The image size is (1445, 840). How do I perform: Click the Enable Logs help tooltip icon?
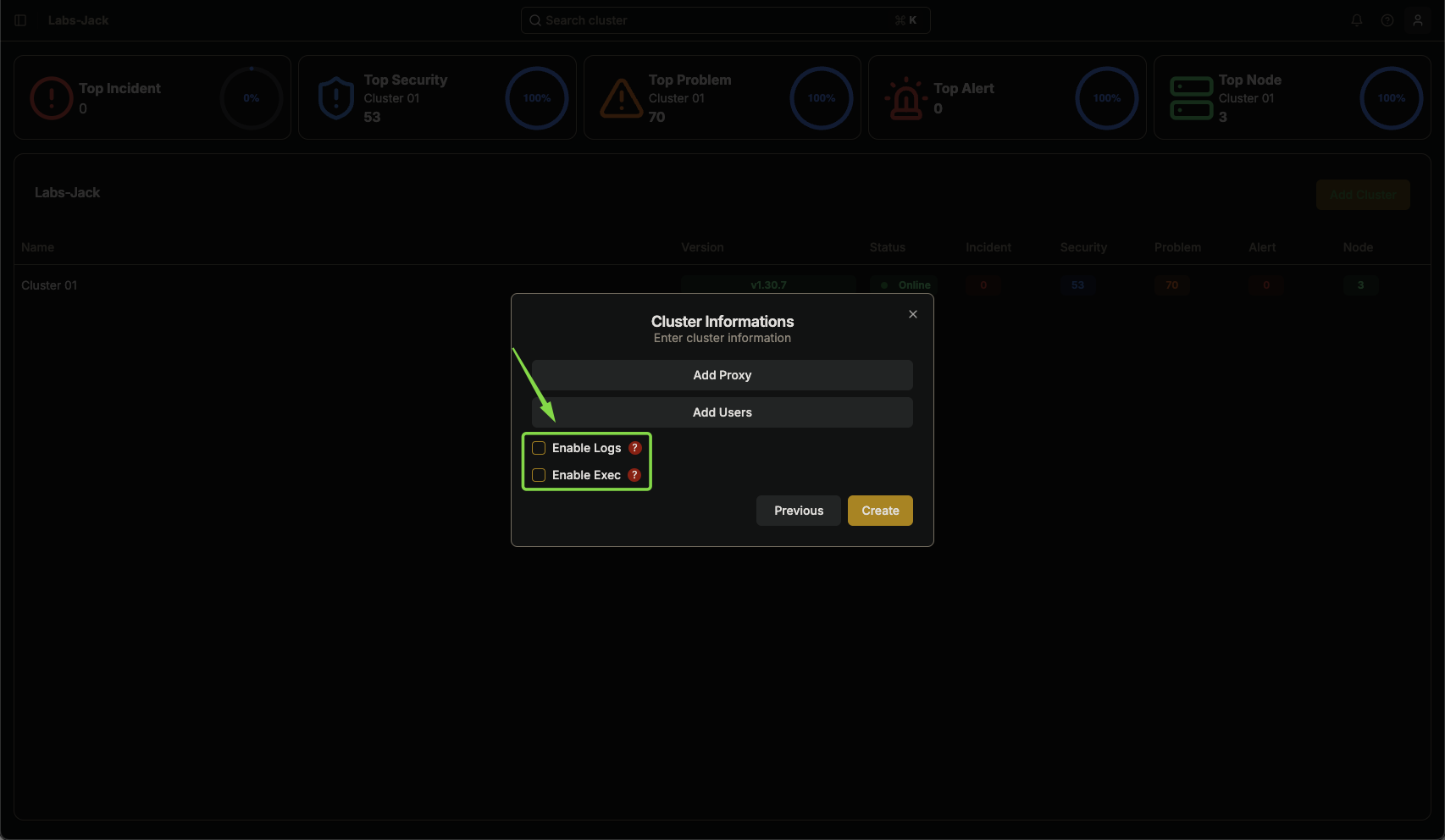635,448
